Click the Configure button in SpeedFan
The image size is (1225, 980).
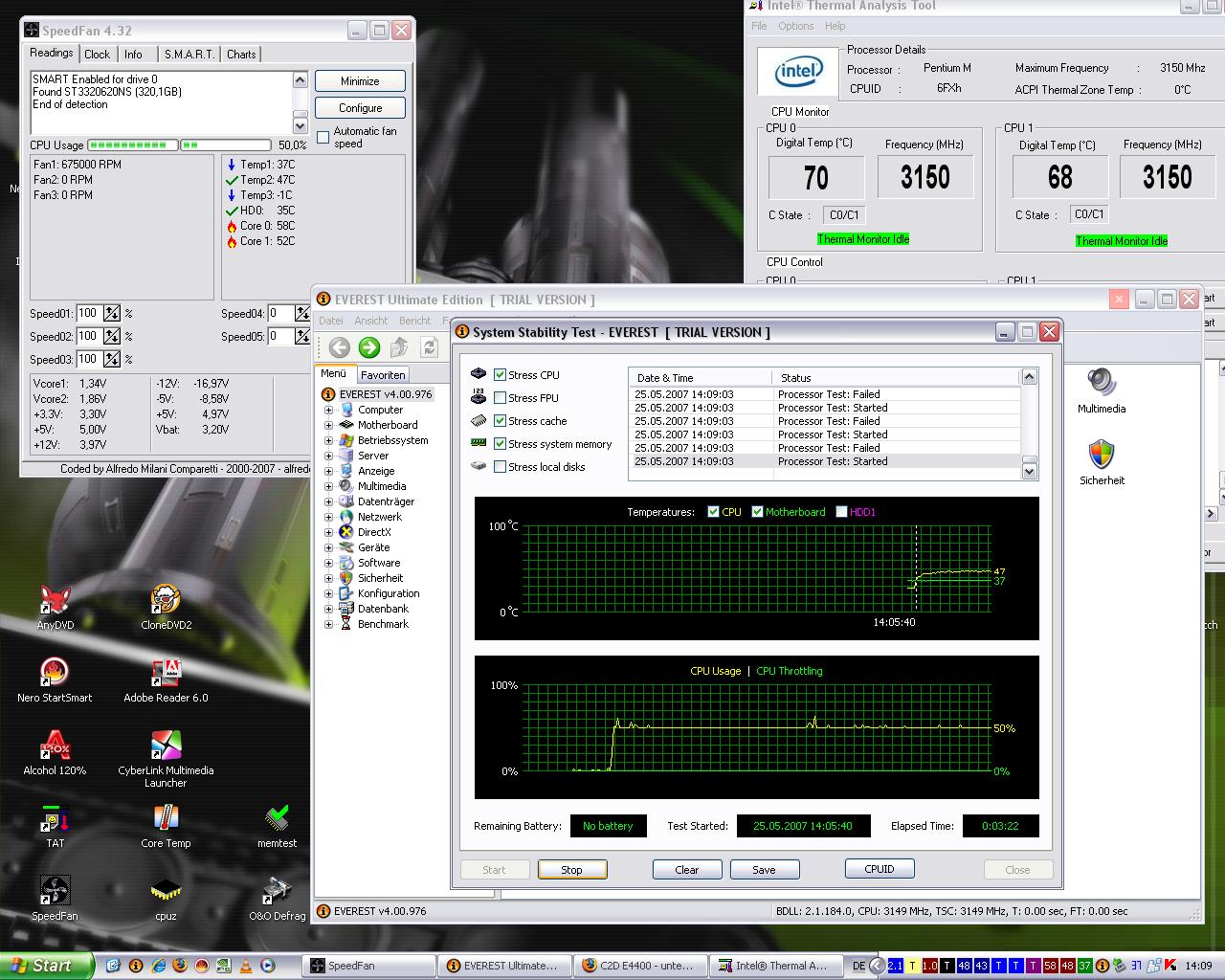pos(360,108)
